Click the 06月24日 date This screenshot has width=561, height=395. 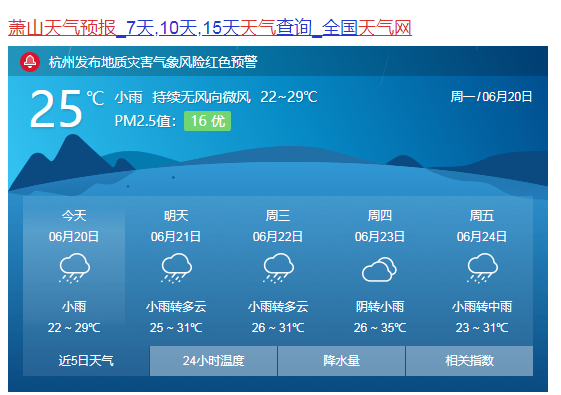(482, 236)
